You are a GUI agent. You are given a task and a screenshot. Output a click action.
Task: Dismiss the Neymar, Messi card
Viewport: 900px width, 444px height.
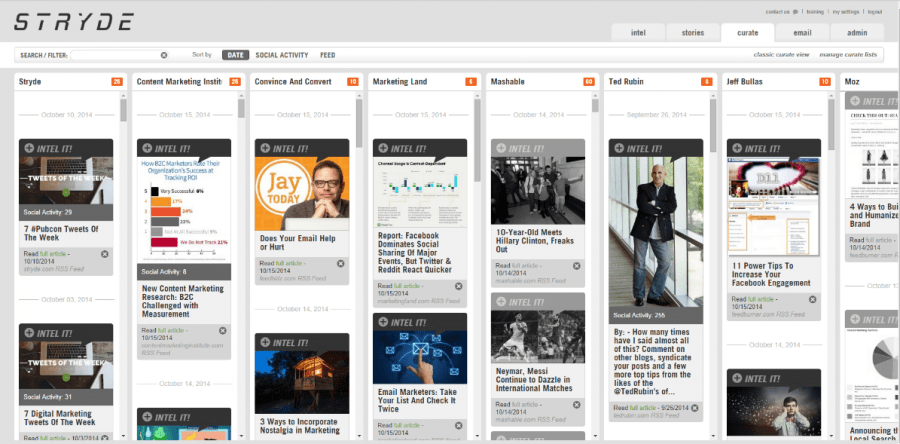[x=576, y=405]
